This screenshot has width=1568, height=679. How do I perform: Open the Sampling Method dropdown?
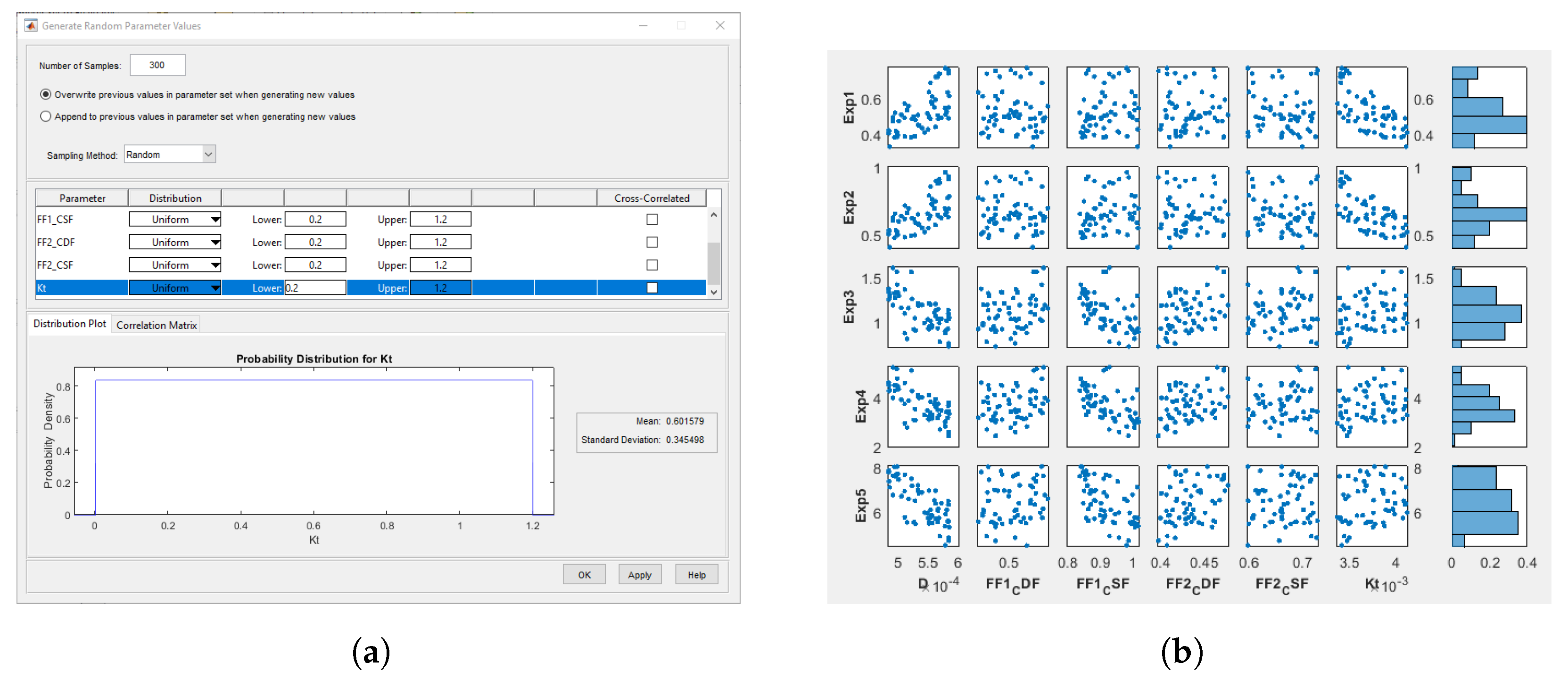pos(208,155)
